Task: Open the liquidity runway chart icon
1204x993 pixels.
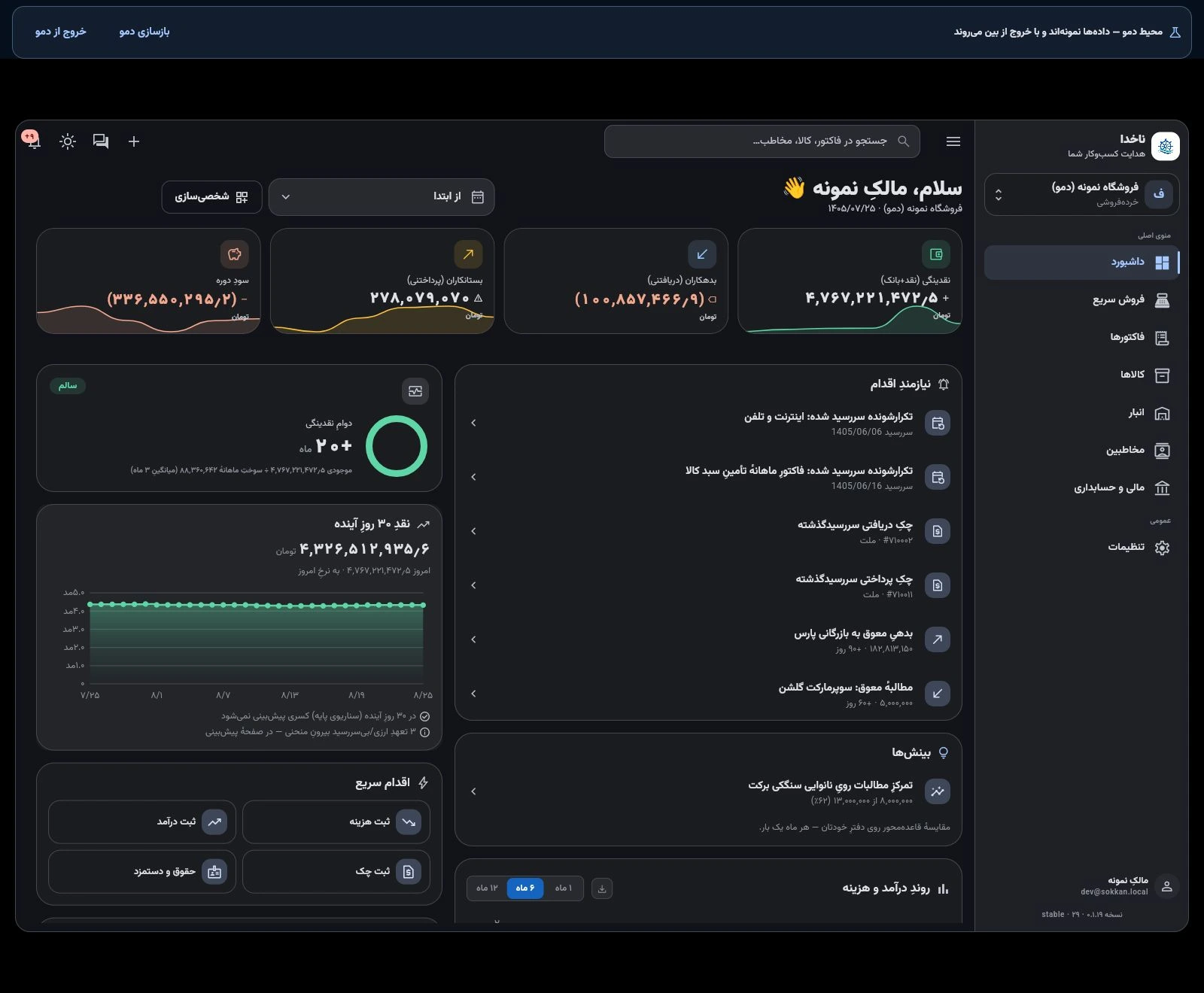Action: tap(415, 391)
